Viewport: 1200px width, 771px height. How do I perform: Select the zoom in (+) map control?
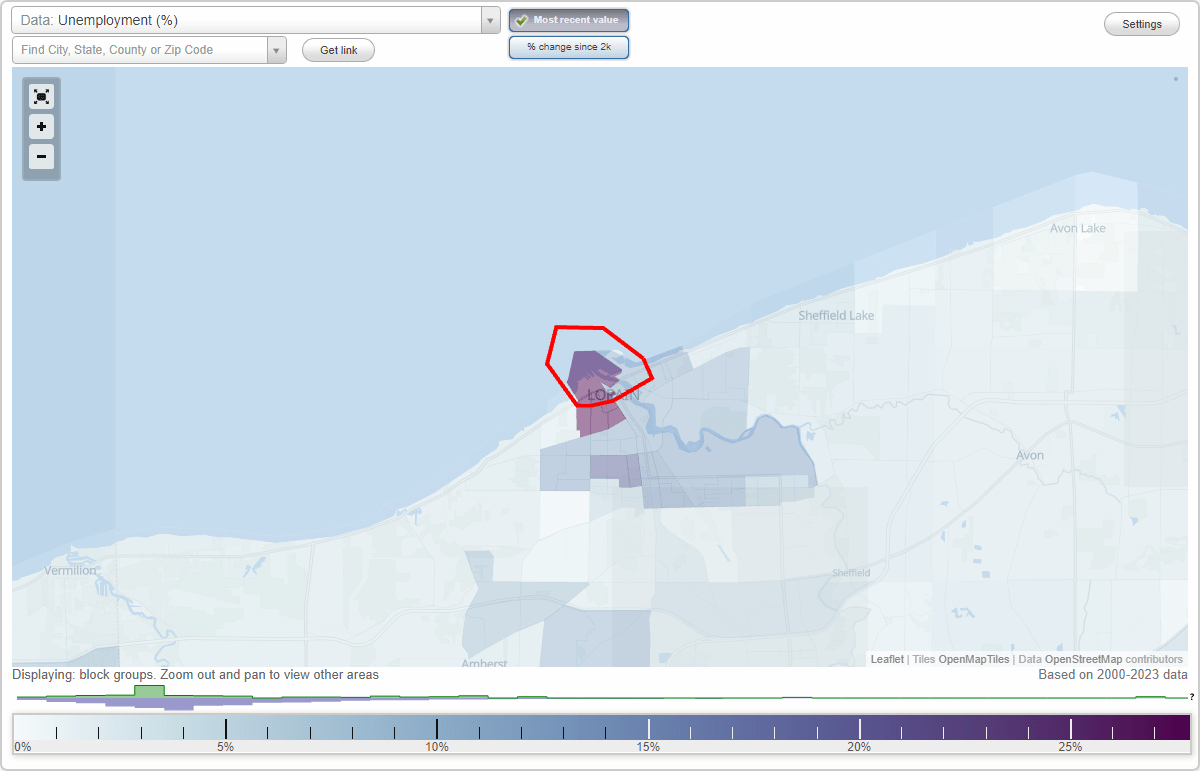pos(41,127)
